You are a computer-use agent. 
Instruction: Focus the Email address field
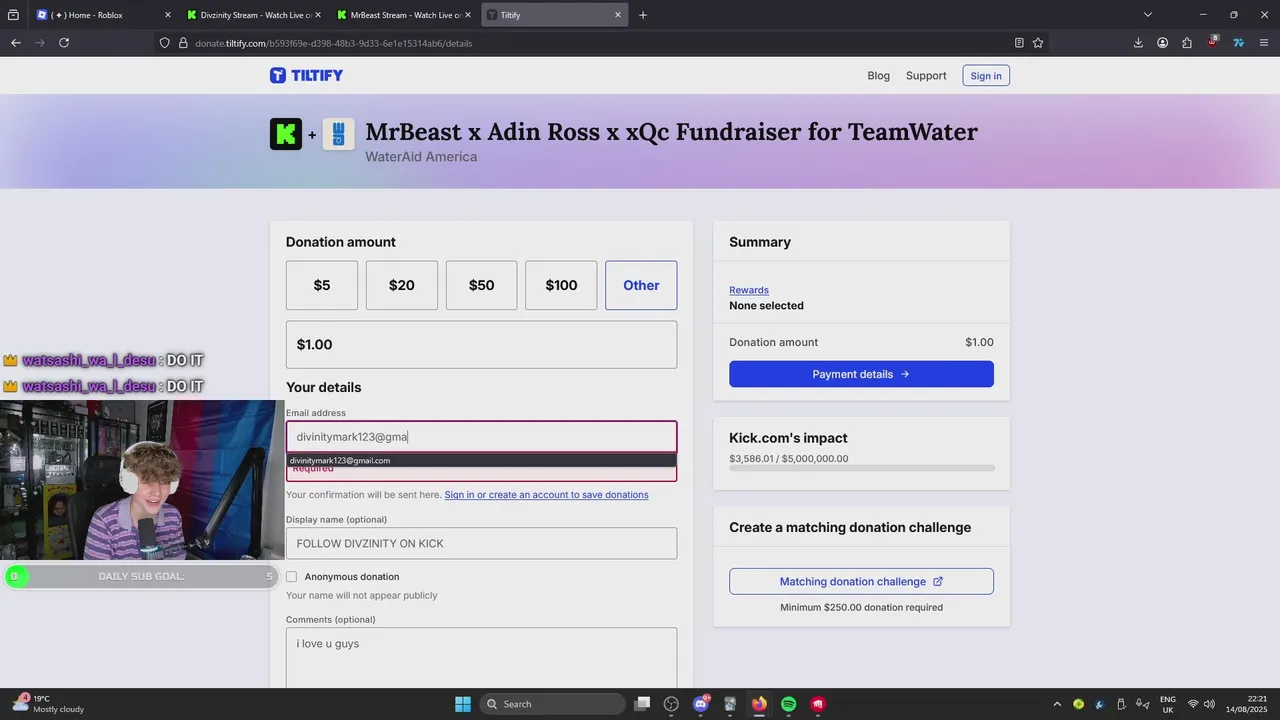[x=481, y=436]
